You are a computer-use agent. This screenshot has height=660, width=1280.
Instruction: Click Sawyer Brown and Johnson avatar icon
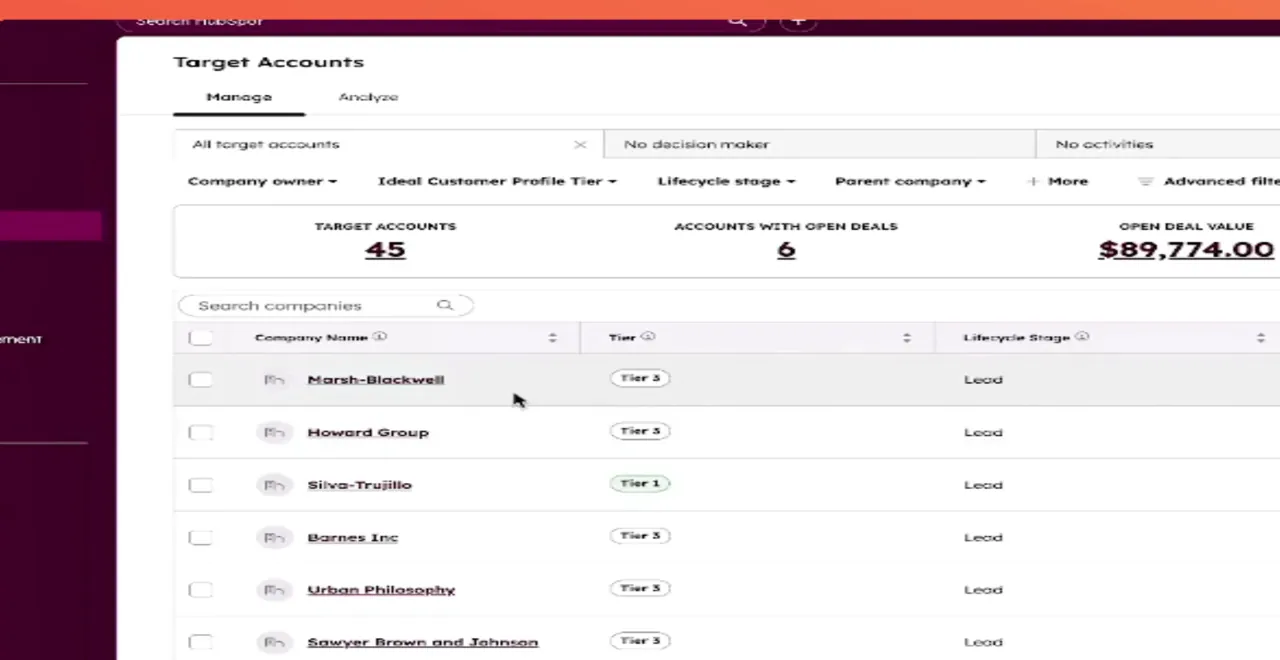[273, 642]
